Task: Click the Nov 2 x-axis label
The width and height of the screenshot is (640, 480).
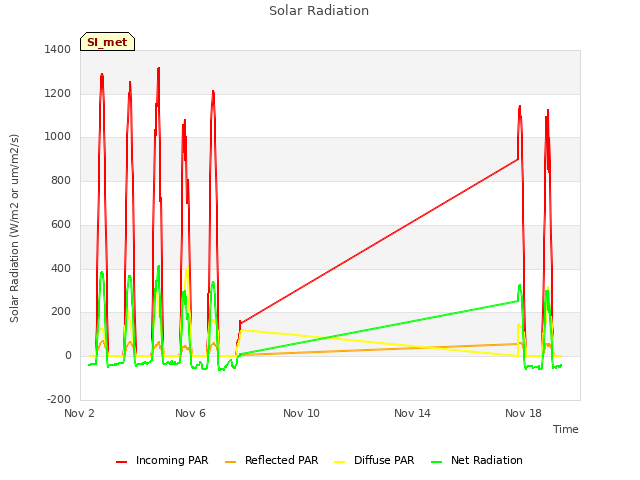Action: pos(79,413)
